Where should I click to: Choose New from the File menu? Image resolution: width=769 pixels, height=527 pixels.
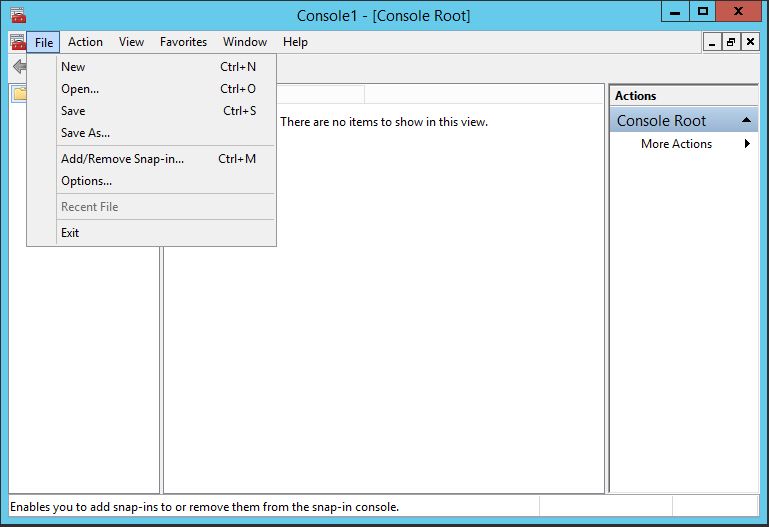tap(73, 67)
